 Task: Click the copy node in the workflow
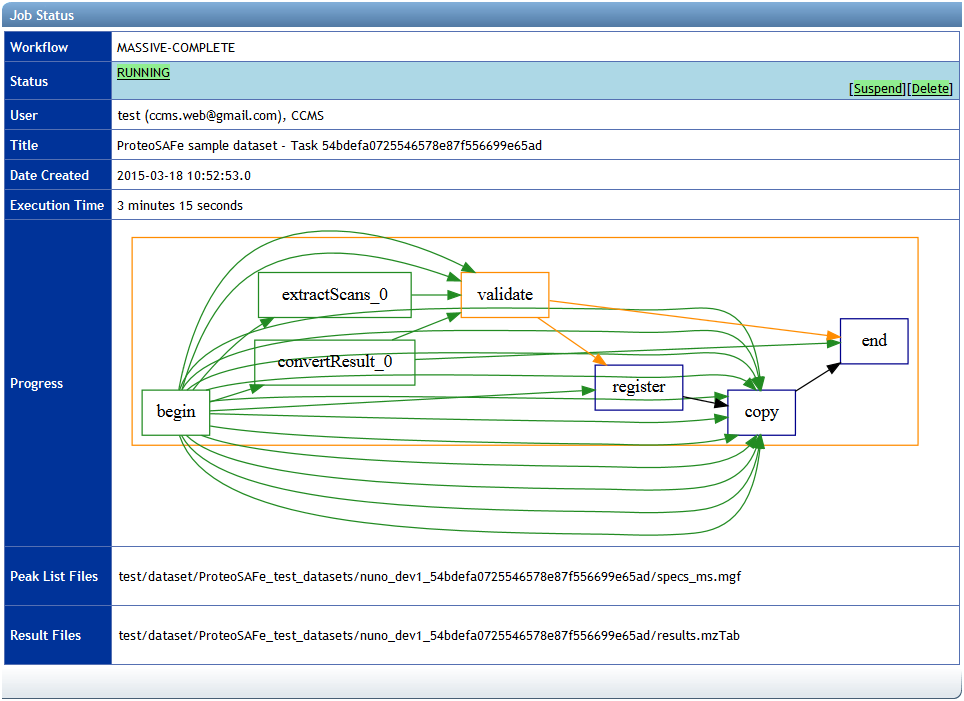click(x=760, y=411)
